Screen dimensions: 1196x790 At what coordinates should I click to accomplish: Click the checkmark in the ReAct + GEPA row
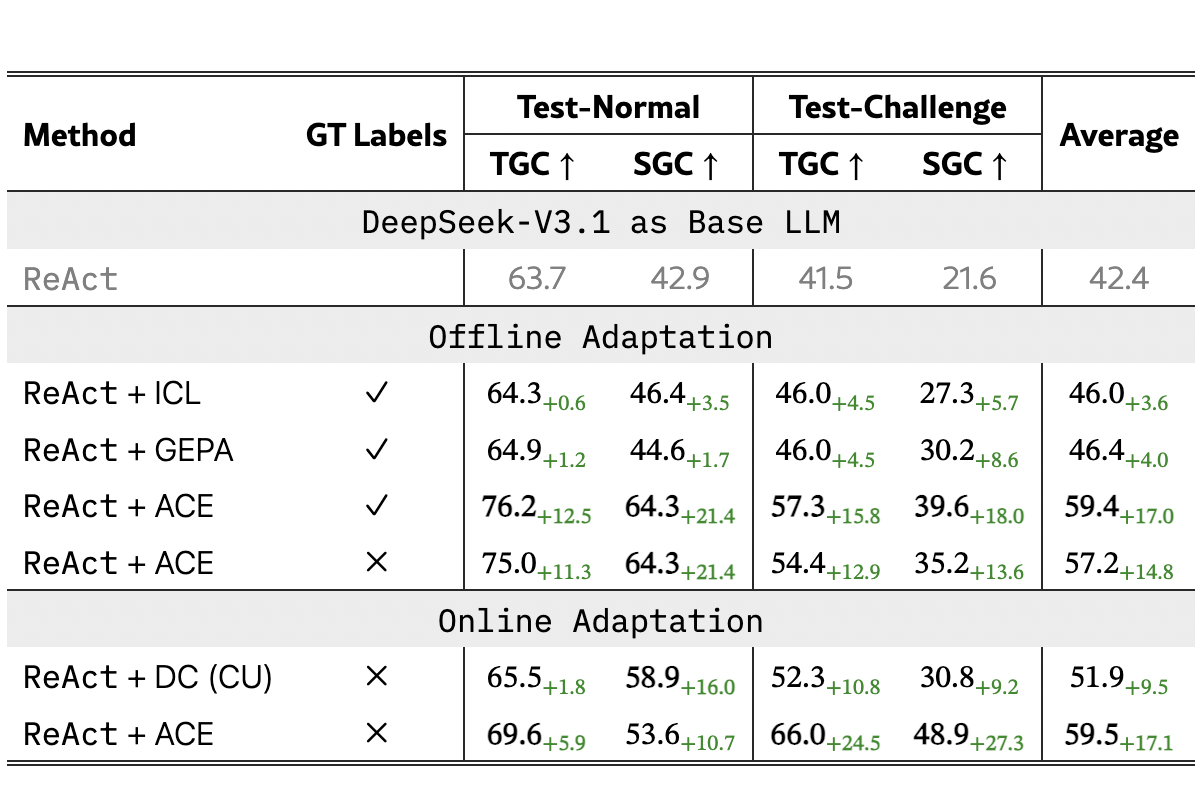(x=376, y=450)
